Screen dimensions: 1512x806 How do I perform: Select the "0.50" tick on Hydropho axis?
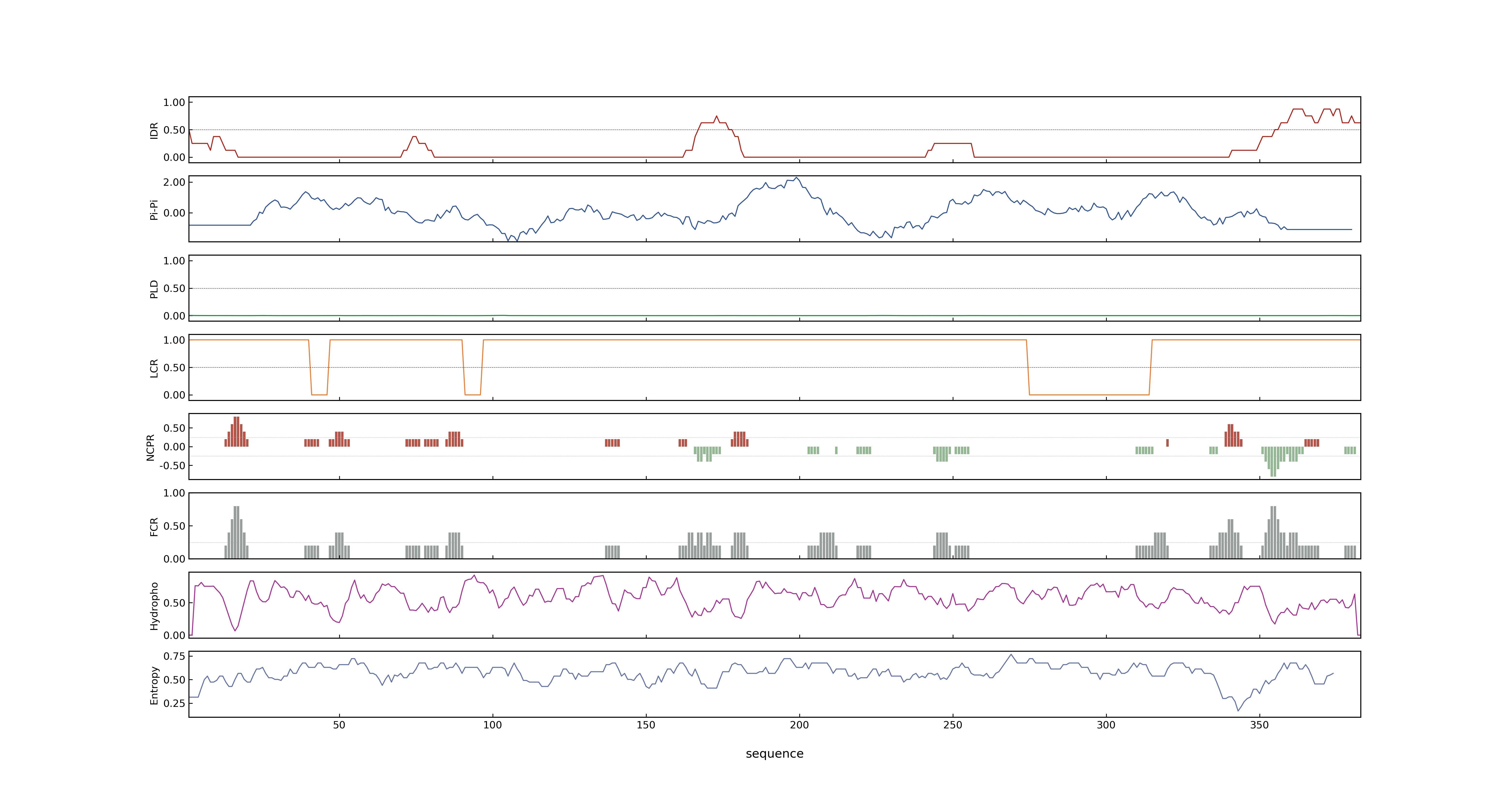(x=174, y=603)
